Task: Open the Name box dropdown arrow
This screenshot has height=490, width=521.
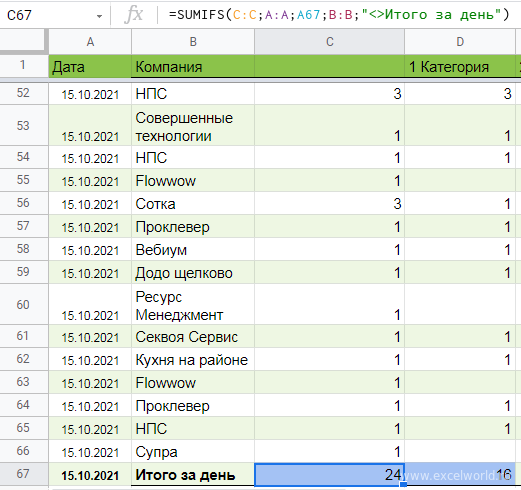Action: pyautogui.click(x=99, y=16)
